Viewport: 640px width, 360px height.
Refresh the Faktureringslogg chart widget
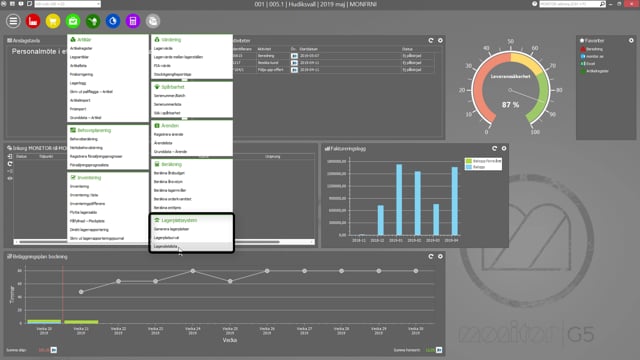click(x=494, y=149)
